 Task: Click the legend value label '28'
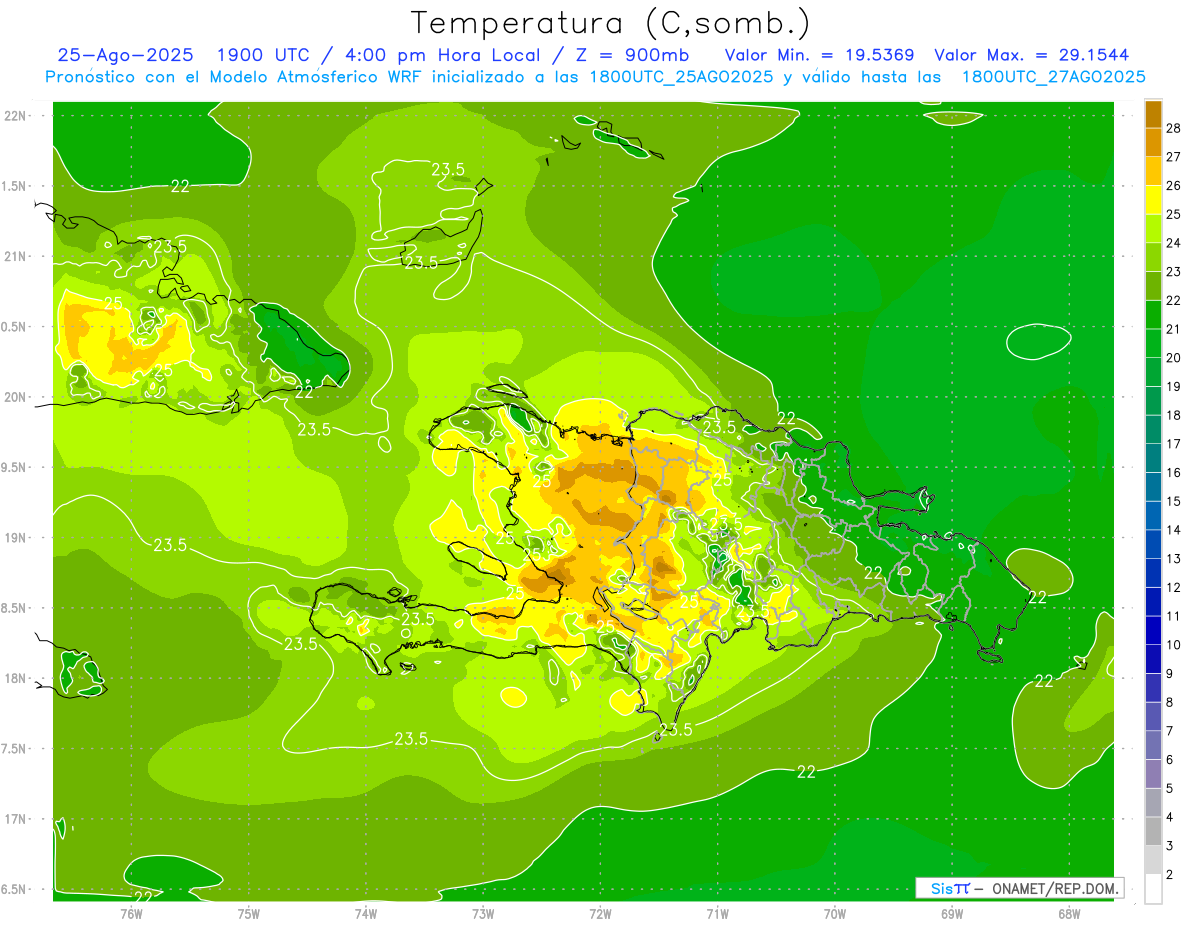[x=1173, y=128]
